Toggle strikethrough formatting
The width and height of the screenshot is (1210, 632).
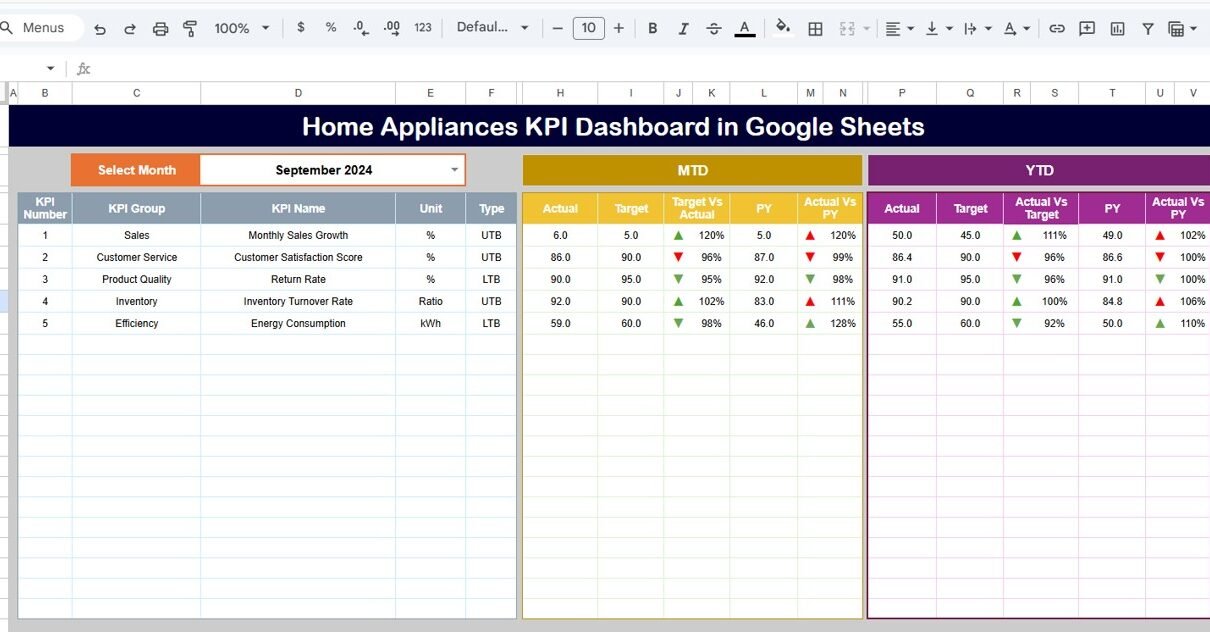(x=713, y=29)
